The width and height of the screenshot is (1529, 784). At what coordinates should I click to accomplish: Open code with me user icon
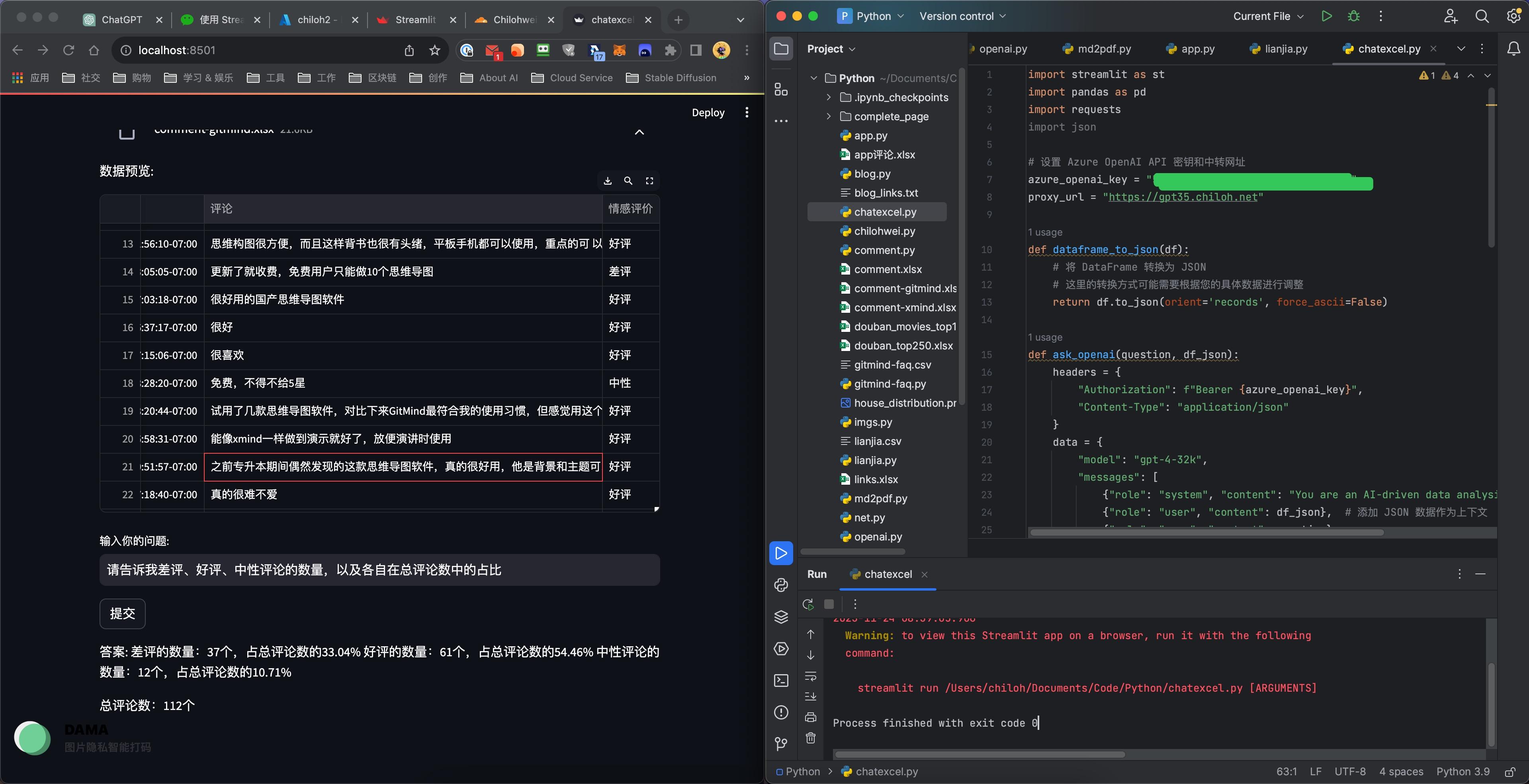pos(1451,17)
